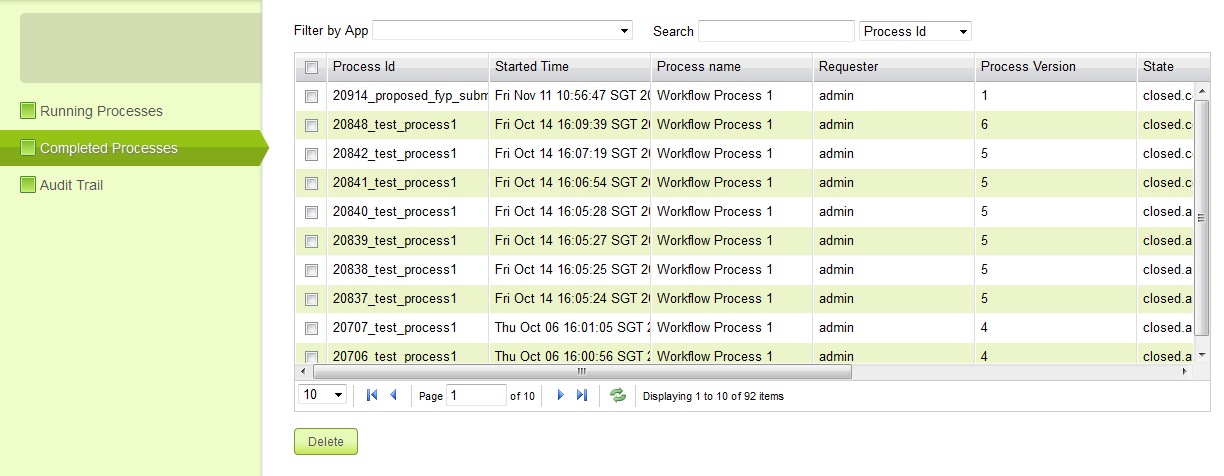Tick checkbox for 20914_proposed_fyp row
Screen dimensions: 1224x476
pos(311,97)
